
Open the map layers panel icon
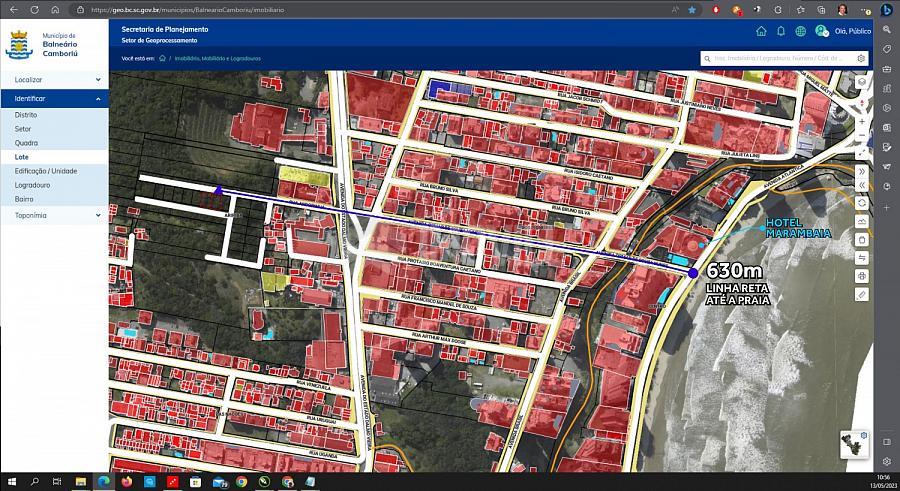862,82
